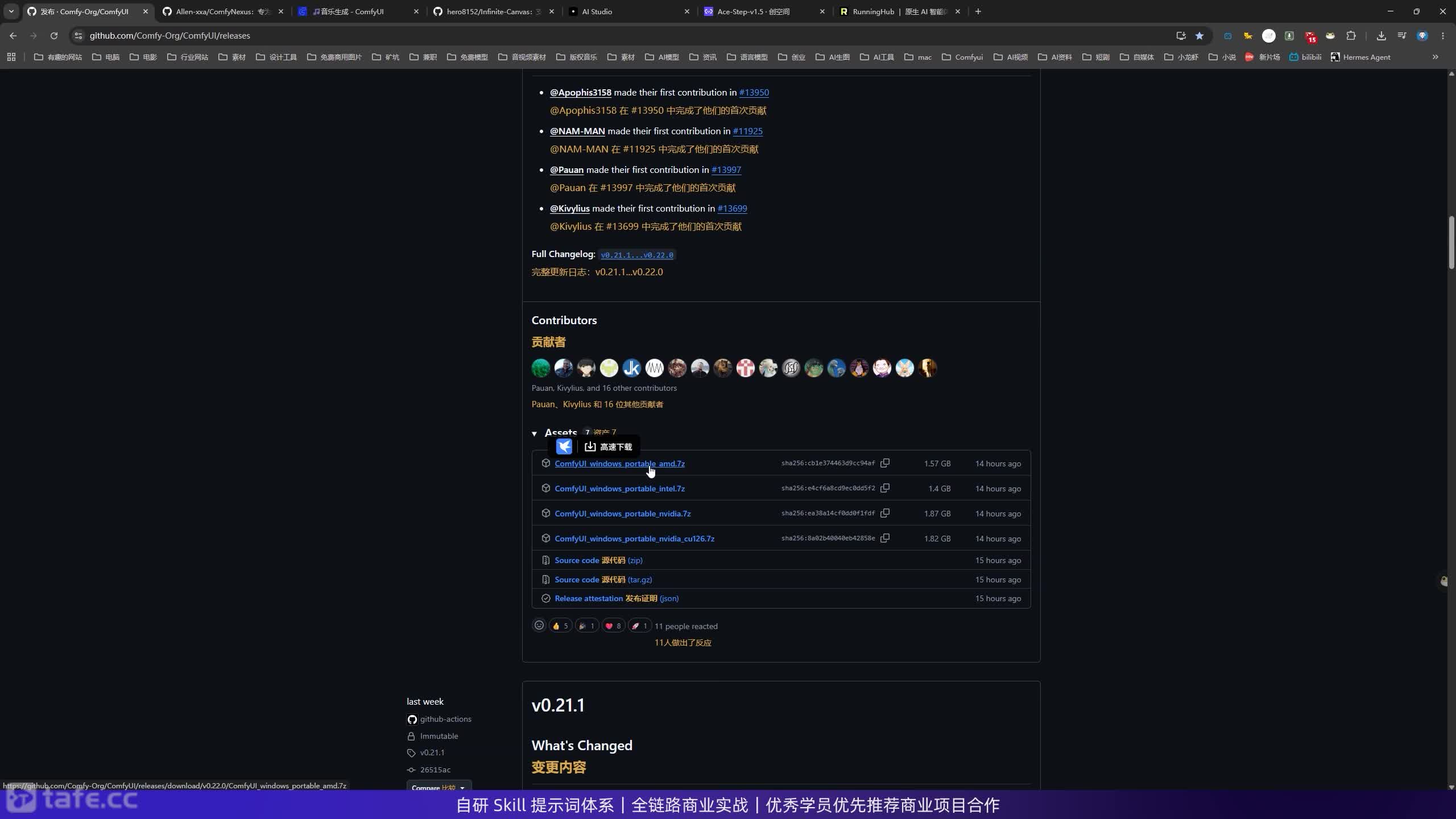
Task: Switch to Ace-Step-v1.5 tab
Action: [x=764, y=11]
